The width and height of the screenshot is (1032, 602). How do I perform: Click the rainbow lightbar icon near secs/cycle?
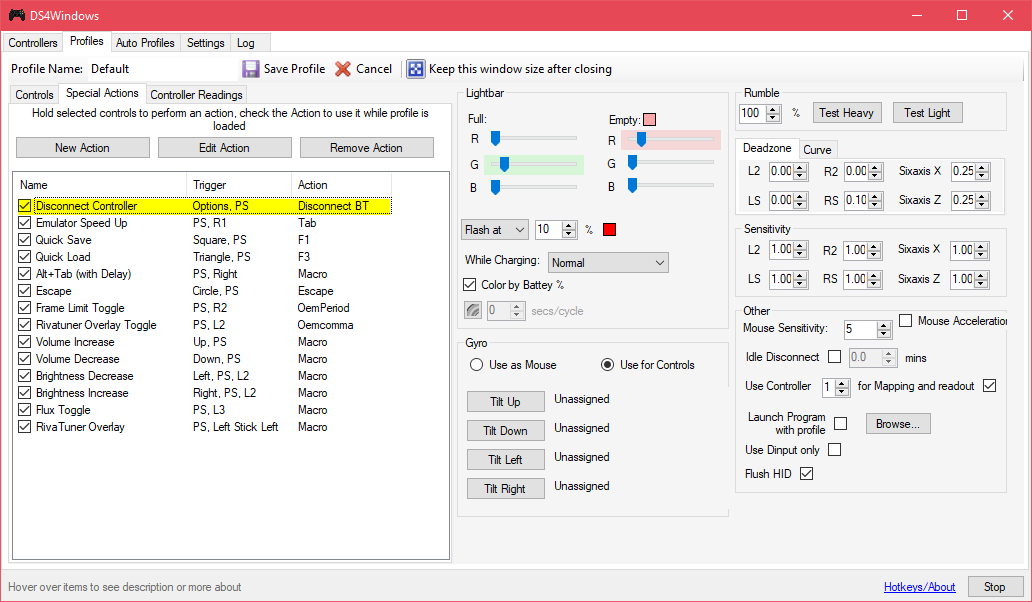[473, 311]
